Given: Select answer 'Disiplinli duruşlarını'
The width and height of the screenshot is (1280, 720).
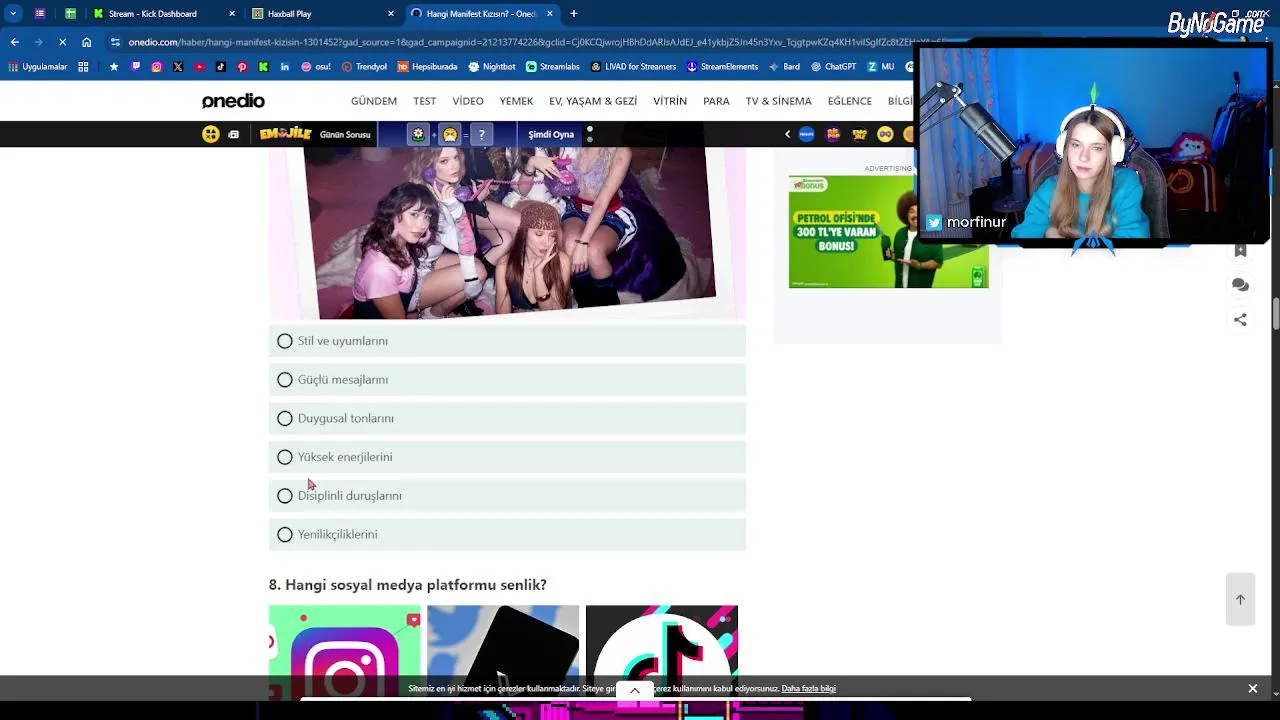Looking at the screenshot, I should click(x=507, y=496).
